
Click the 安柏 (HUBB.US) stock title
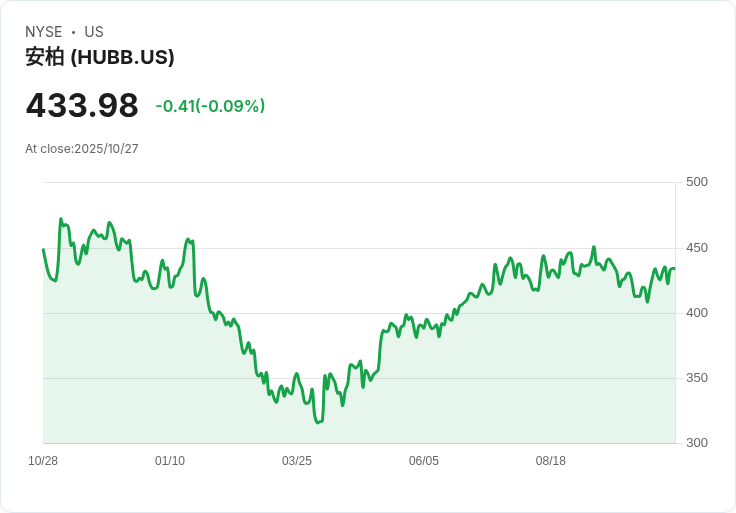pyautogui.click(x=100, y=57)
